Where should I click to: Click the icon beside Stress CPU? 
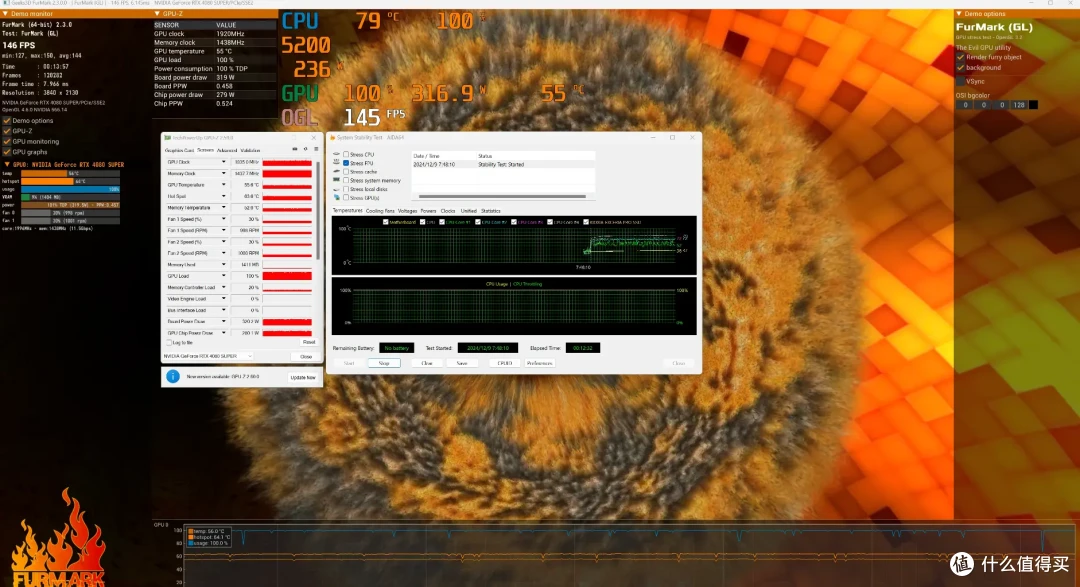tap(337, 154)
